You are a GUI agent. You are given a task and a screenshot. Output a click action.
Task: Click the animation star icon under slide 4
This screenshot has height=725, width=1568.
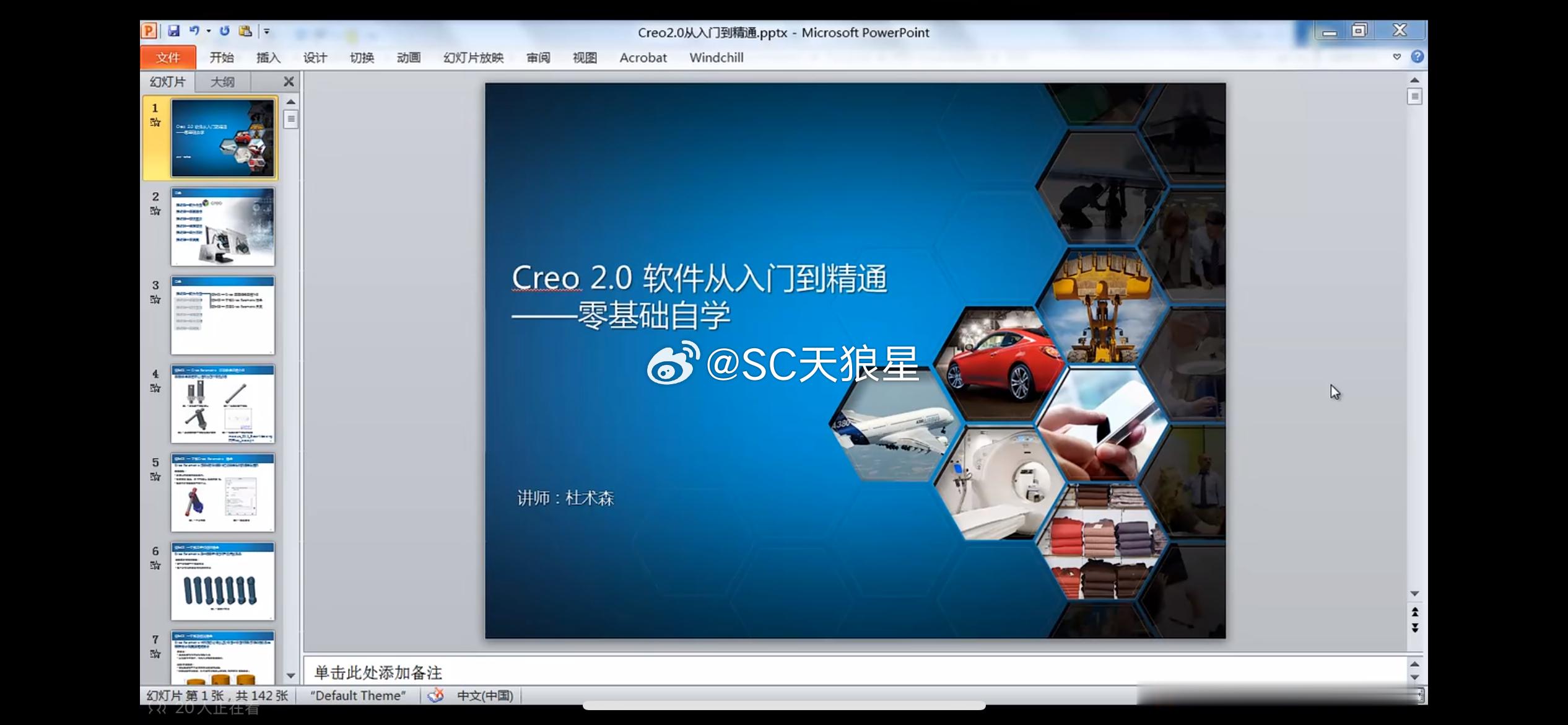[x=155, y=389]
